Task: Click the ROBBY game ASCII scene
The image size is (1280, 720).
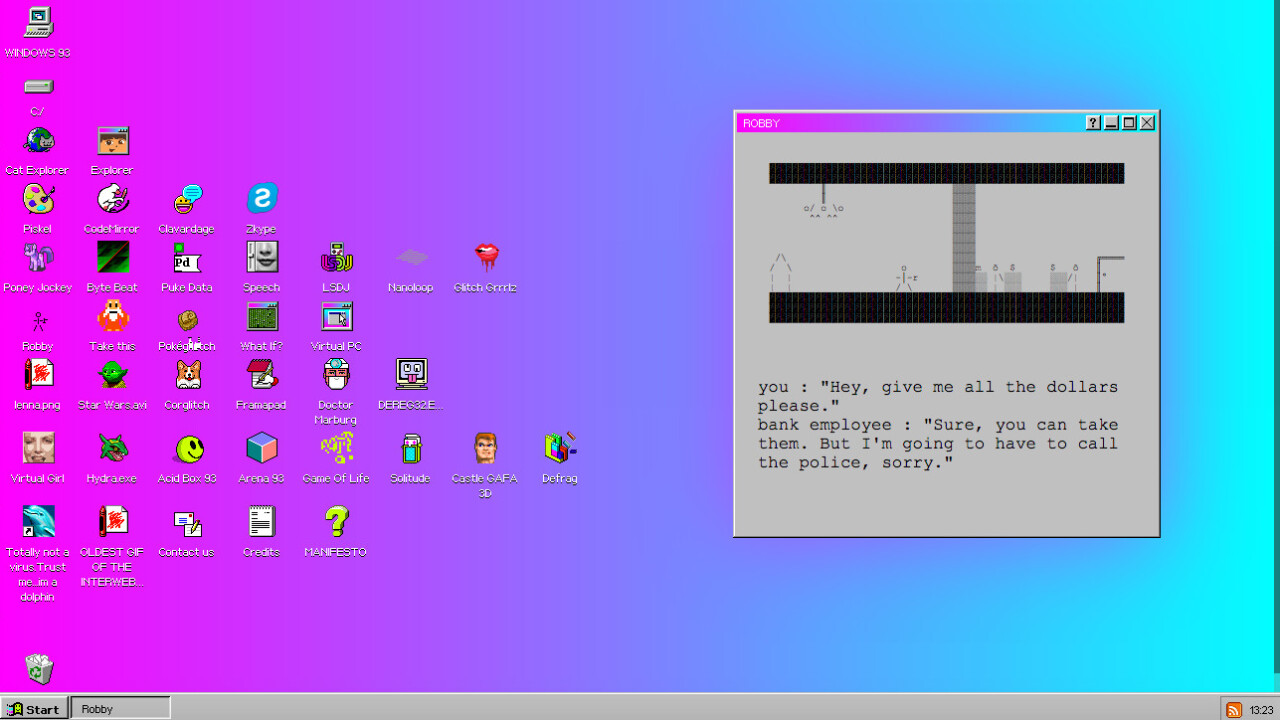Action: point(946,243)
